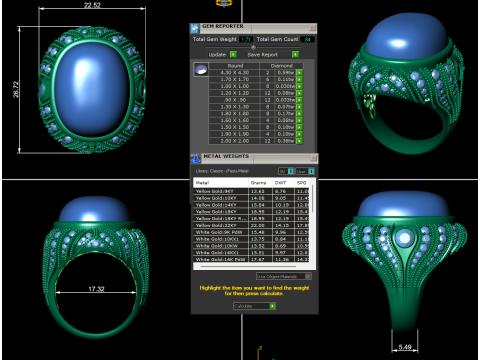Select the Yellow Gold:10KY row
The height and width of the screenshot is (360, 480).
point(251,198)
